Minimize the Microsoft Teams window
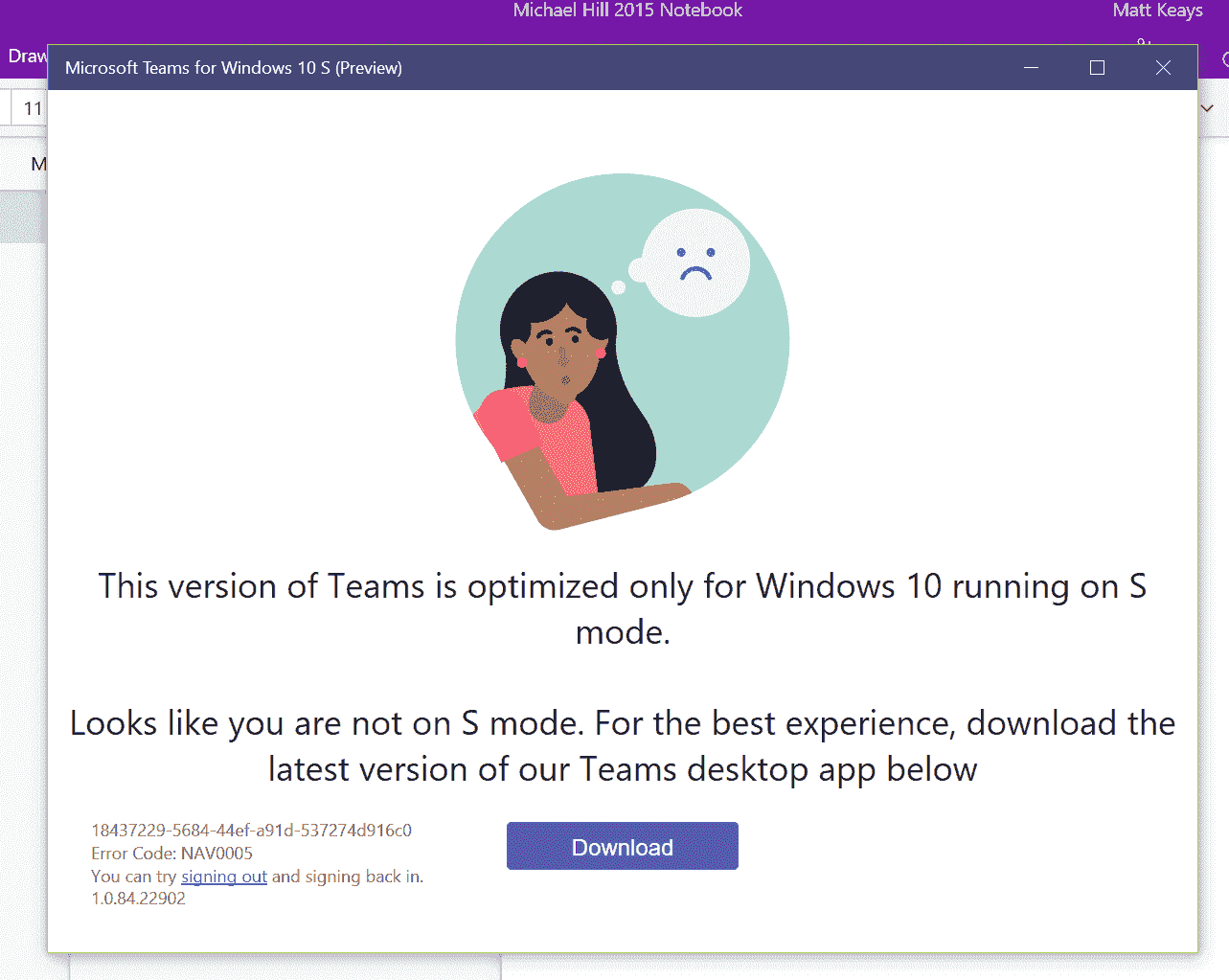 tap(1032, 68)
